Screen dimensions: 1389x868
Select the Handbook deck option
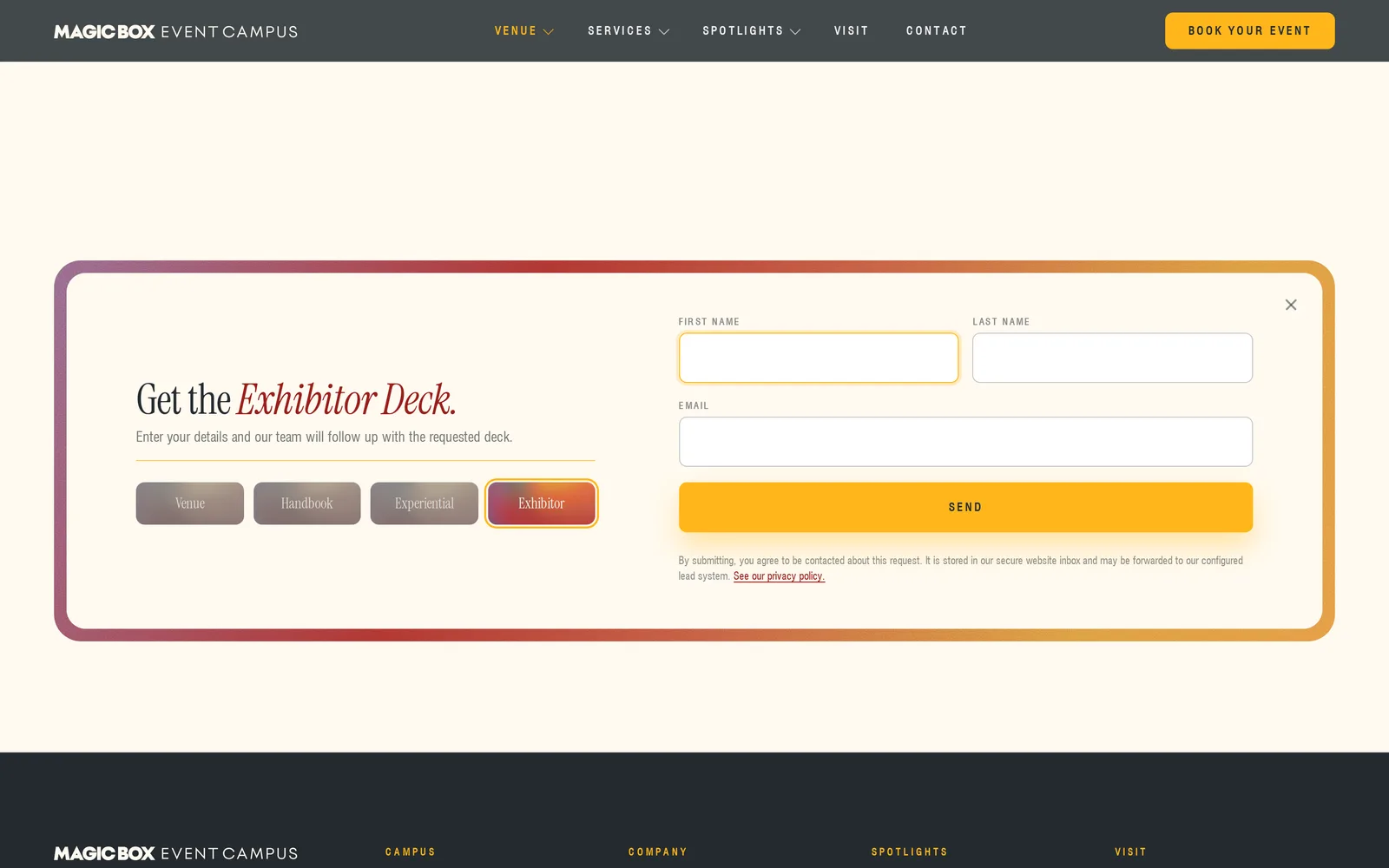coord(307,503)
